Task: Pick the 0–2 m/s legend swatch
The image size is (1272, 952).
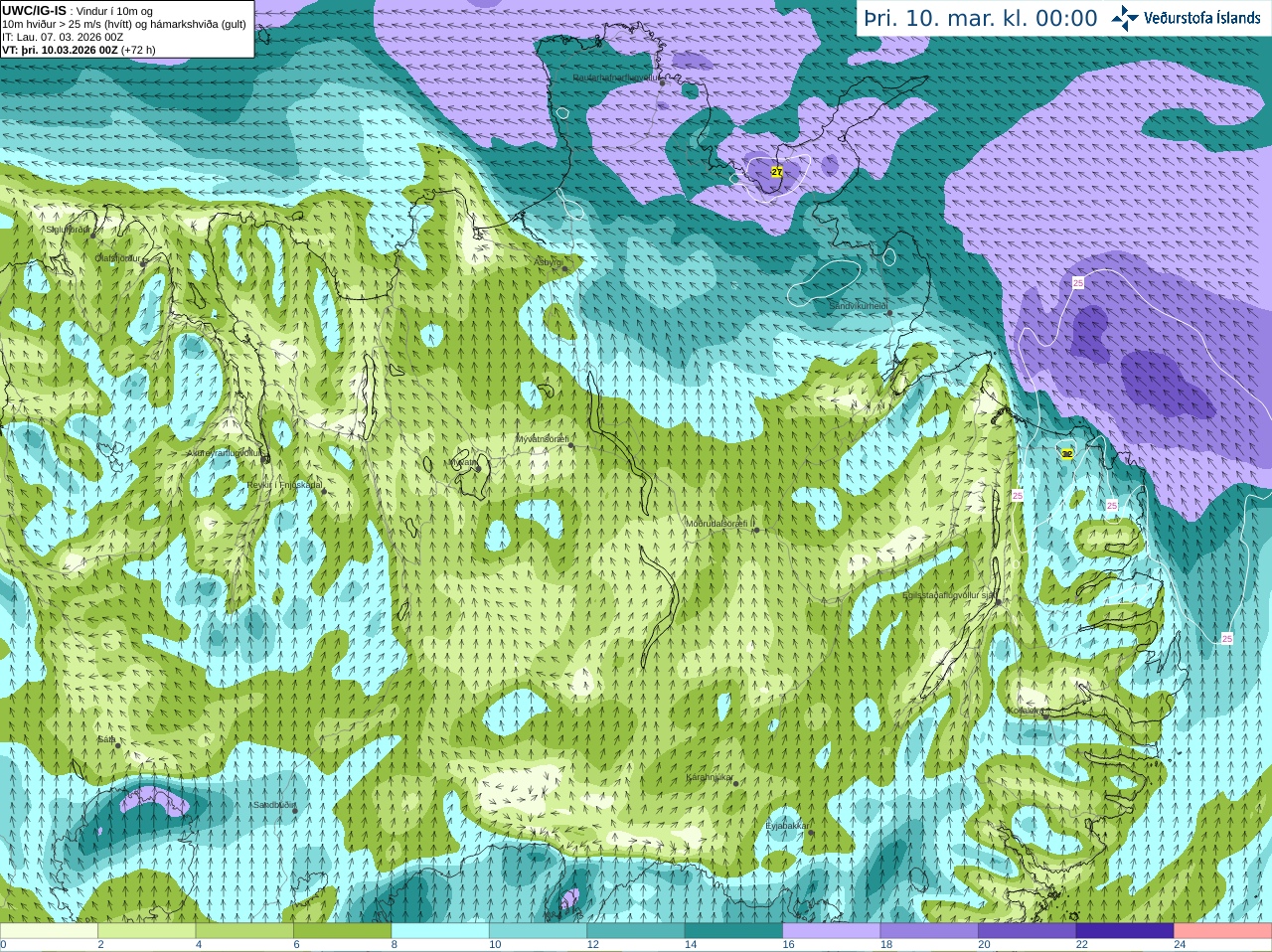Action: [49, 931]
